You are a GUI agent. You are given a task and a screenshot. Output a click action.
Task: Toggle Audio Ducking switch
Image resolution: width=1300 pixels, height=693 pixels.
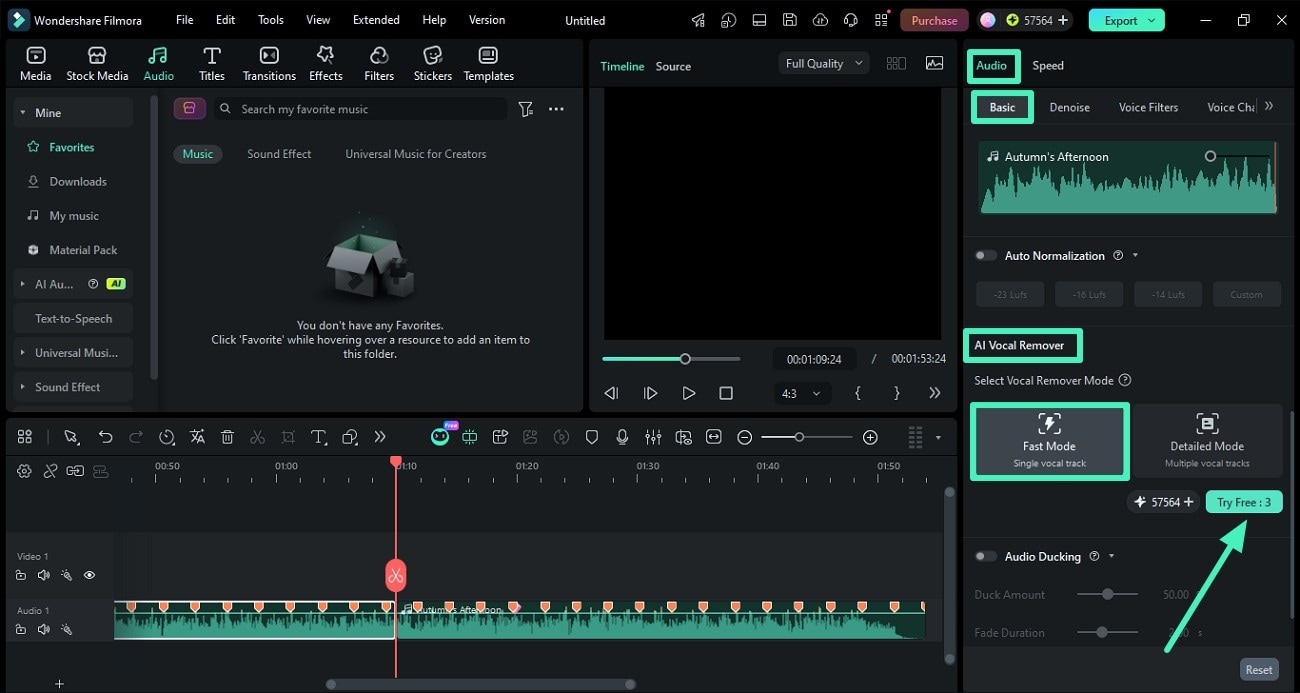[986, 556]
